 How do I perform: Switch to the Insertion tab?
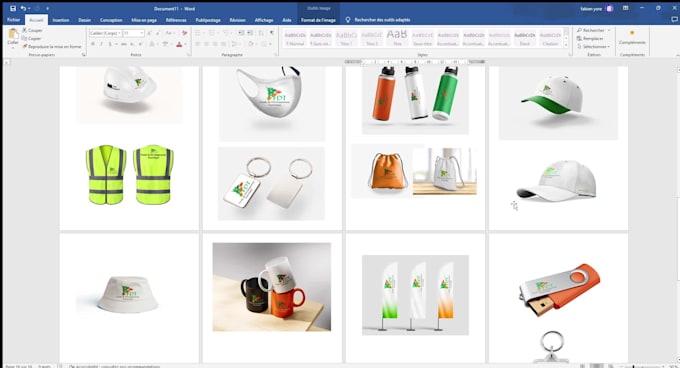[x=61, y=20]
